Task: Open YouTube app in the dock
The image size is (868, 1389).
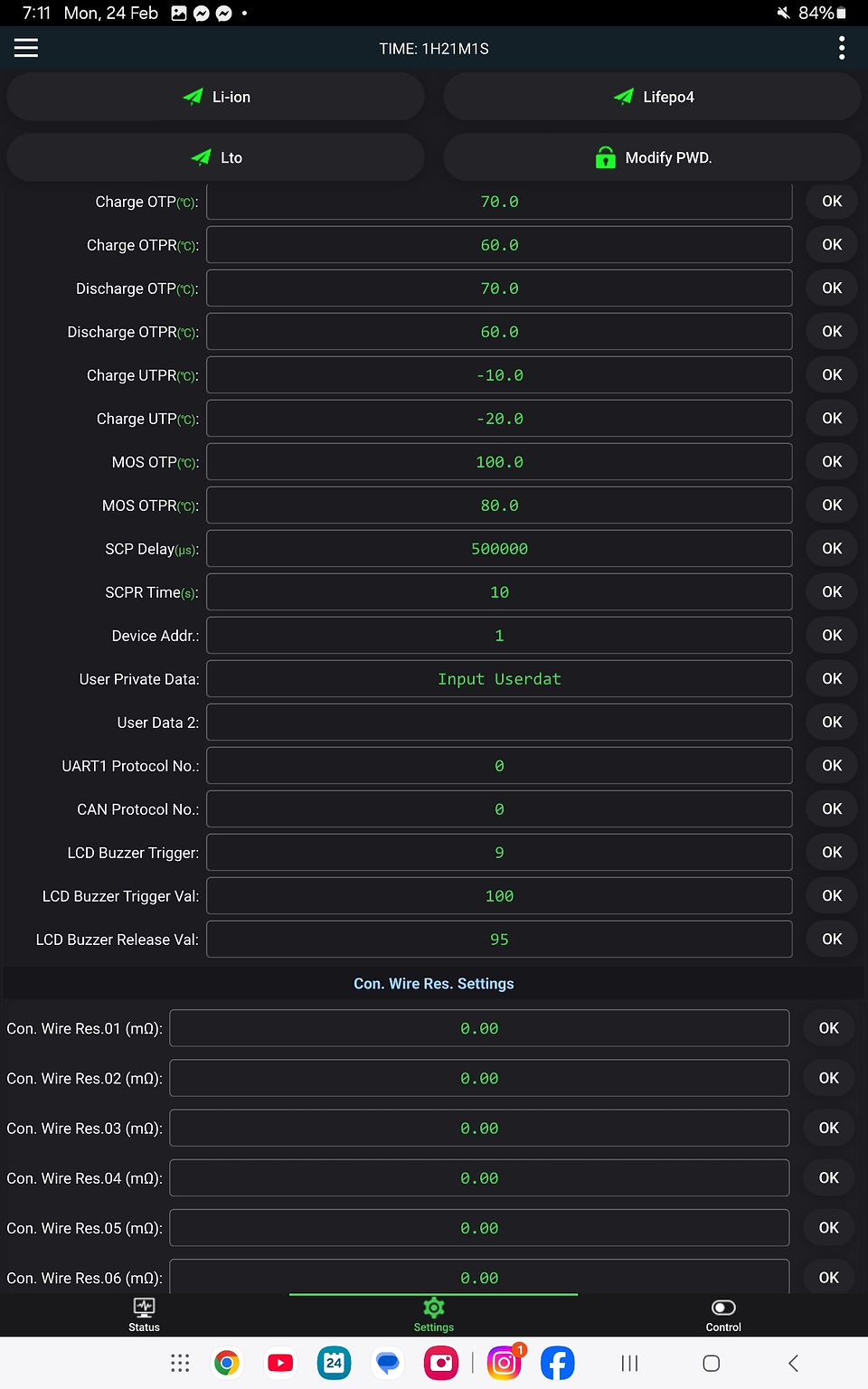Action: [280, 1363]
